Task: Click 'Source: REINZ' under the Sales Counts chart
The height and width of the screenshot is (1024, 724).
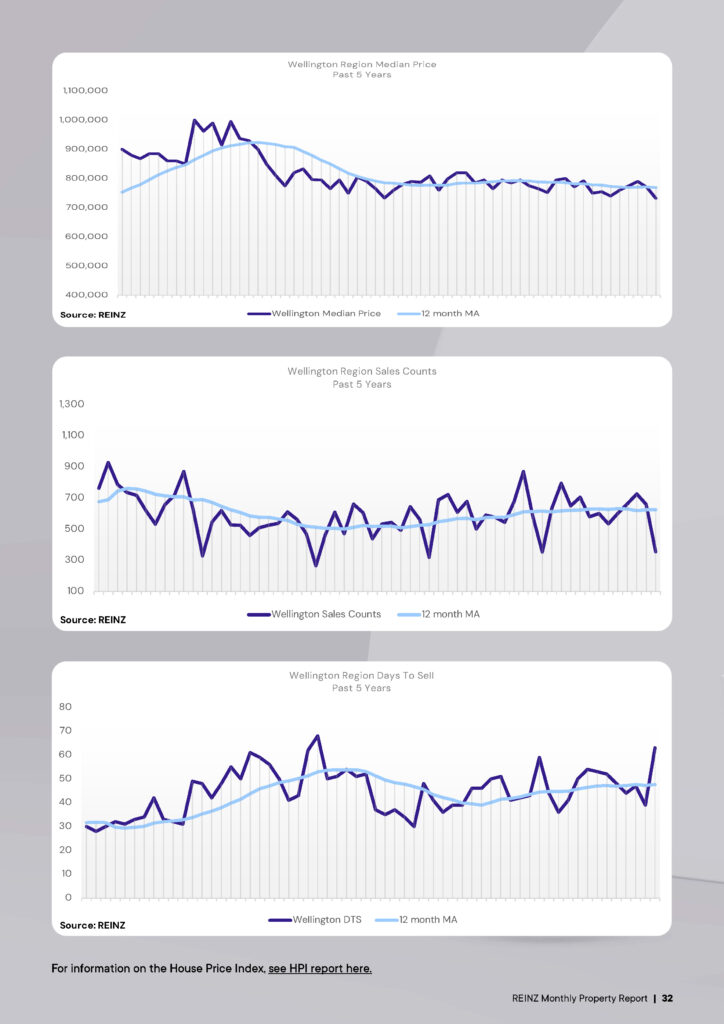Action: coord(93,620)
